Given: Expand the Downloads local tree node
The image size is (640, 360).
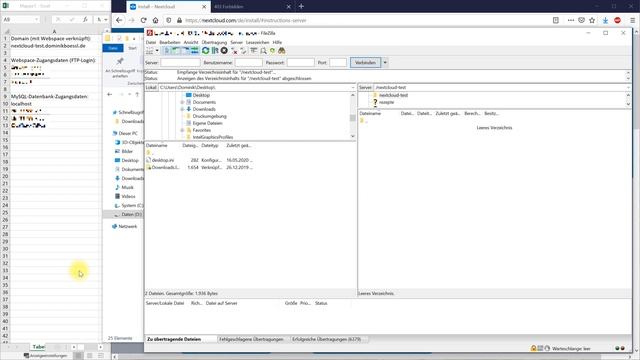Looking at the screenshot, I should (x=182, y=109).
